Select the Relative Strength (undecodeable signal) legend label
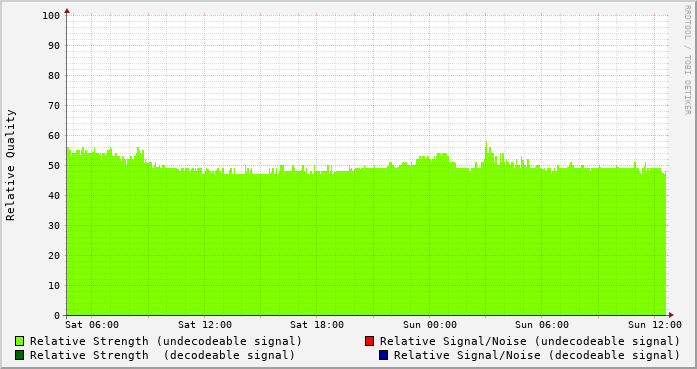 pos(166,341)
